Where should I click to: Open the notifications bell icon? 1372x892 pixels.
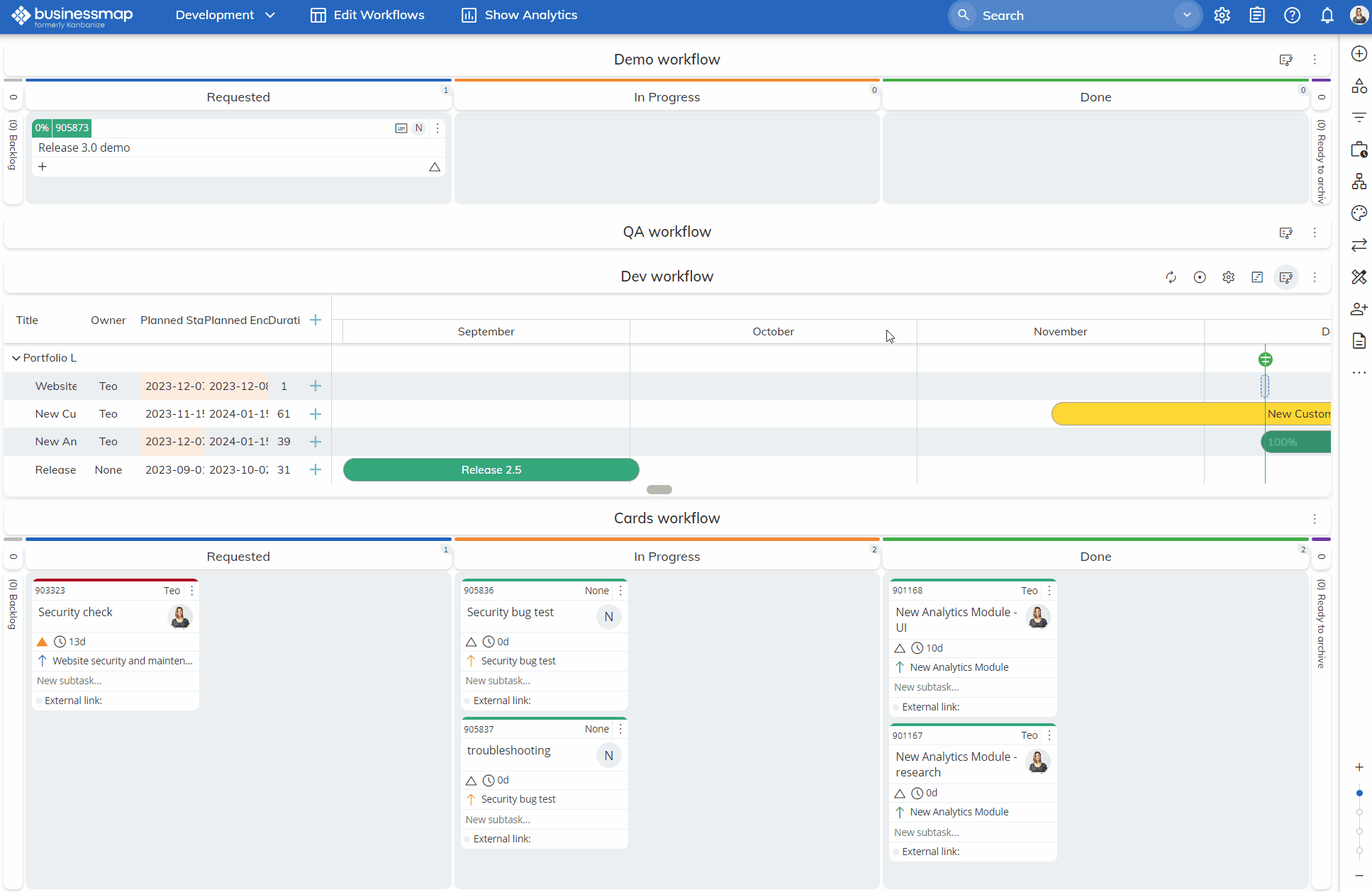1327,15
